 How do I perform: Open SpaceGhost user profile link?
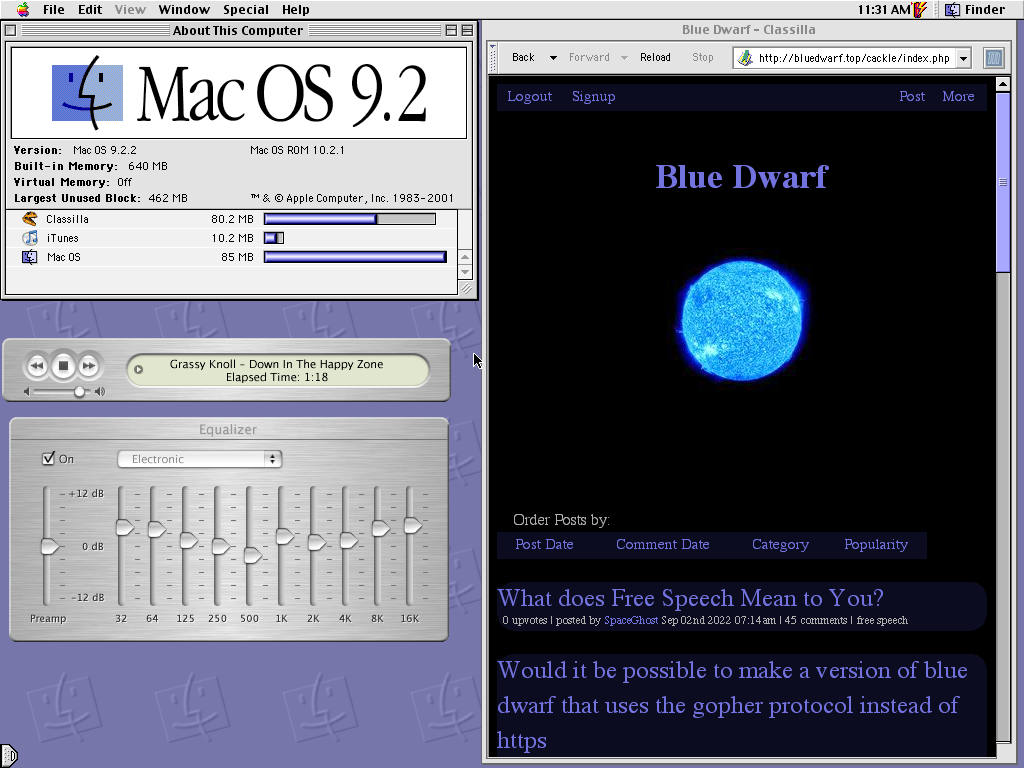point(631,620)
